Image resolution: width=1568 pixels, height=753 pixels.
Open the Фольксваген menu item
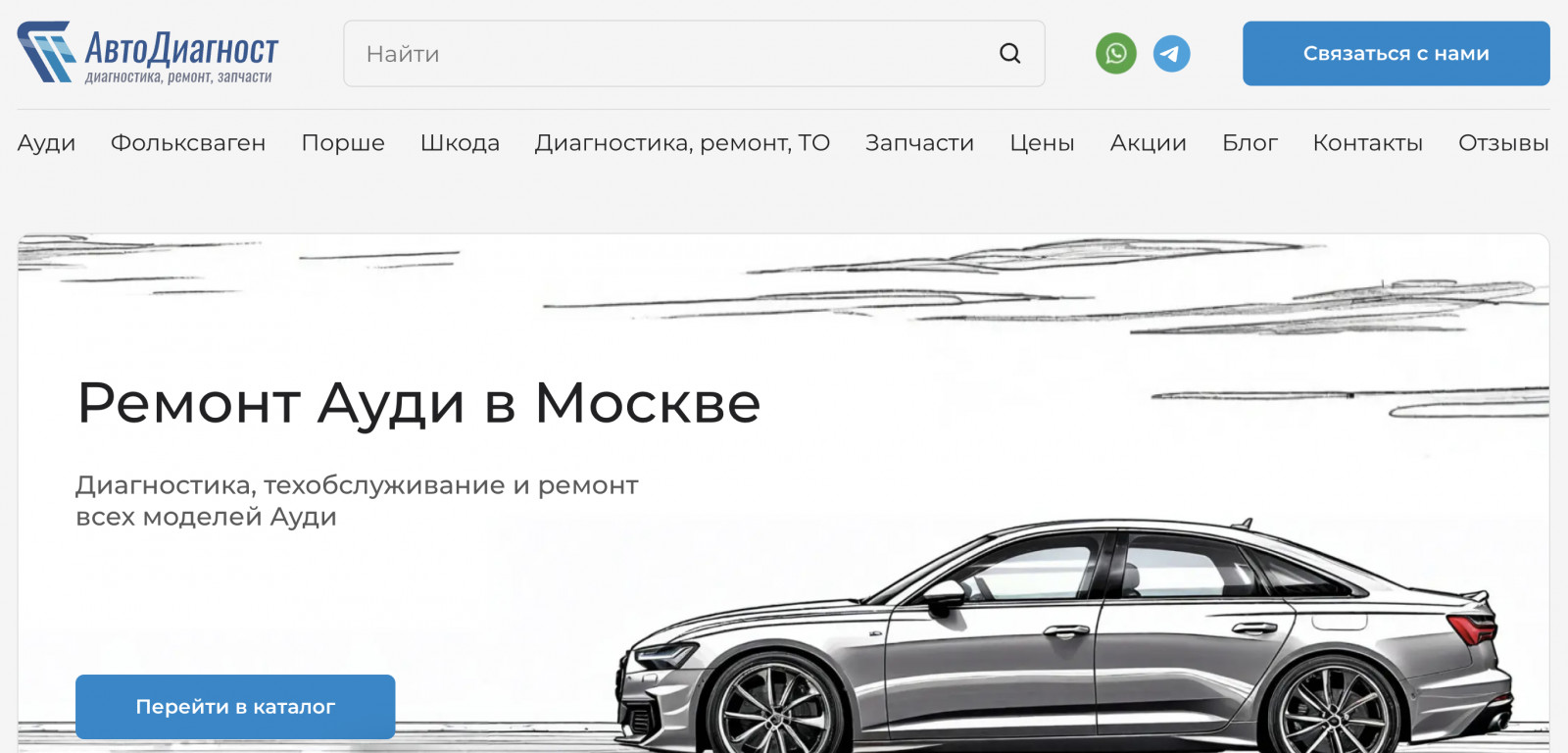click(188, 143)
